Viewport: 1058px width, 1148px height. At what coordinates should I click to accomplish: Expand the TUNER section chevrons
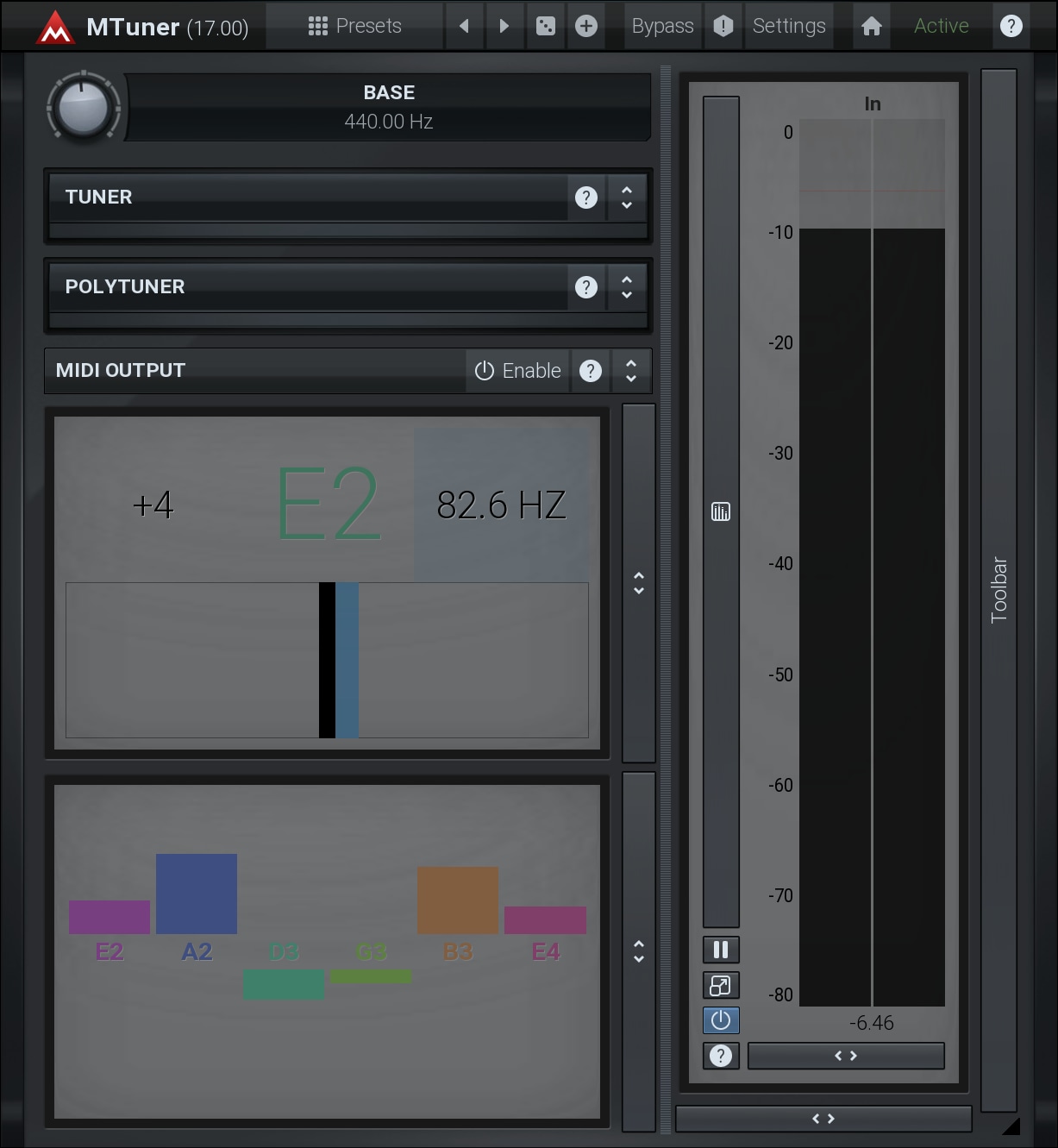627,198
